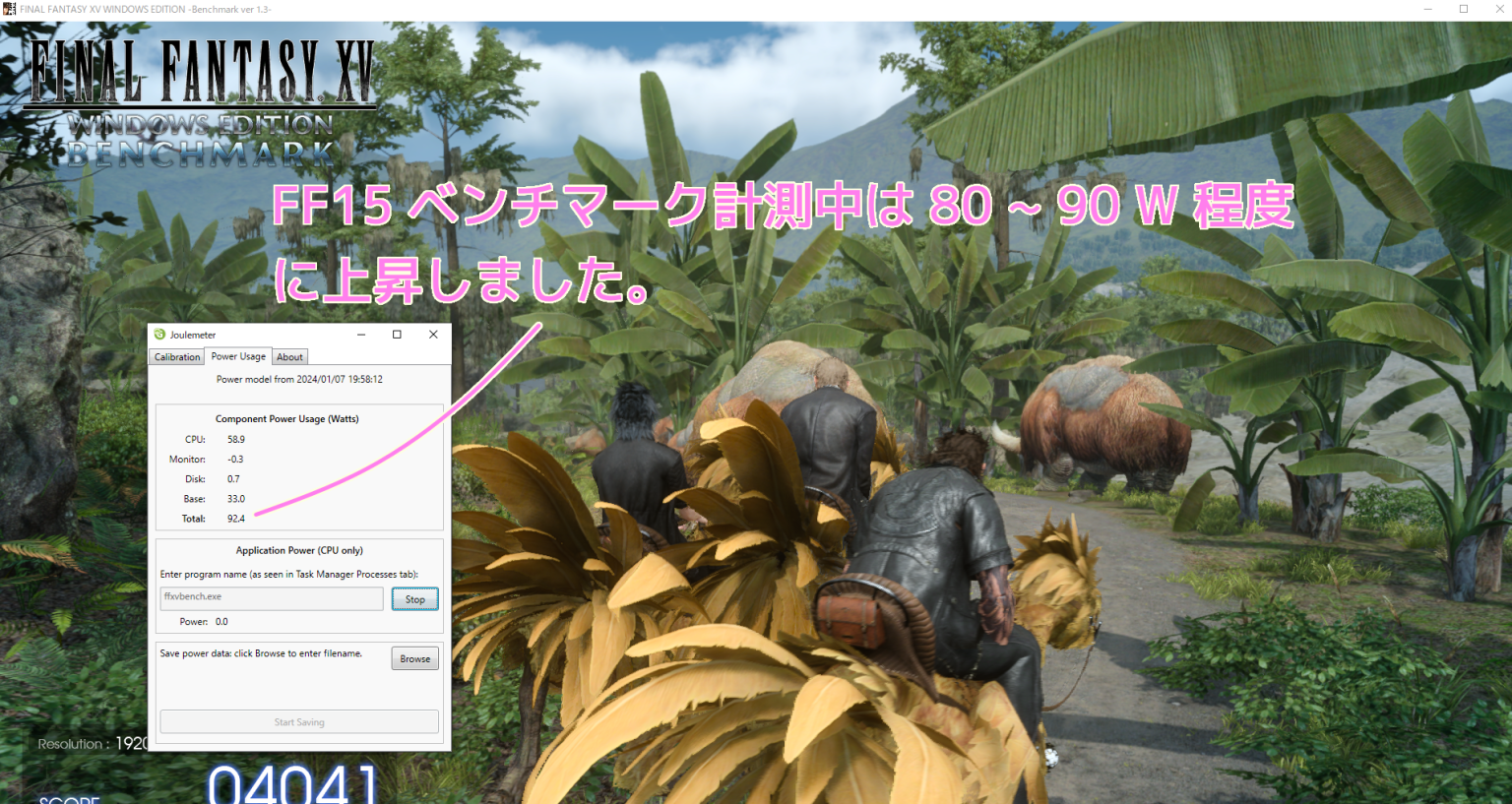
Task: Switch to the Calibration tab
Action: tap(175, 356)
